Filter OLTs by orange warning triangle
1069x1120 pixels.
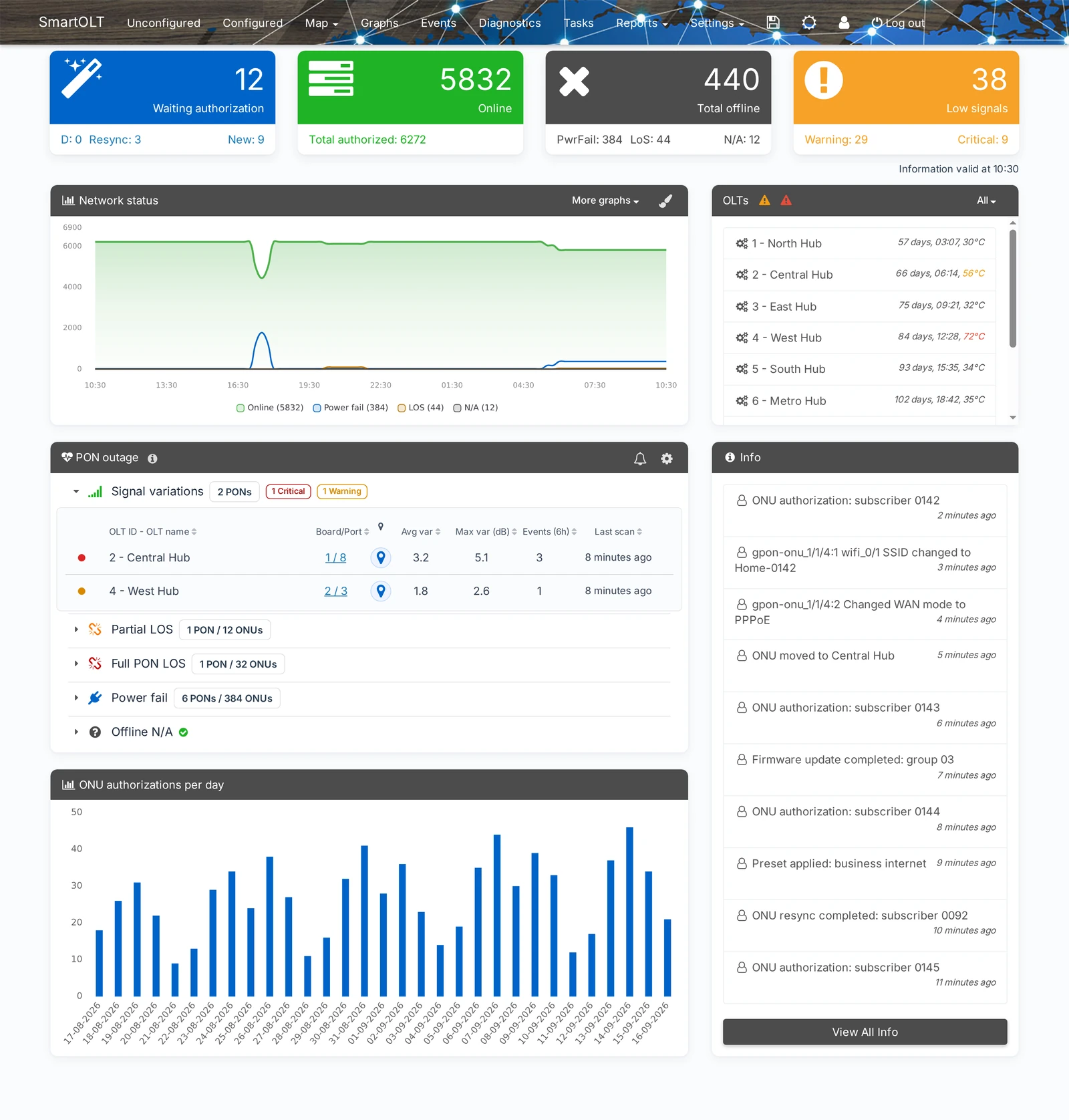click(765, 200)
